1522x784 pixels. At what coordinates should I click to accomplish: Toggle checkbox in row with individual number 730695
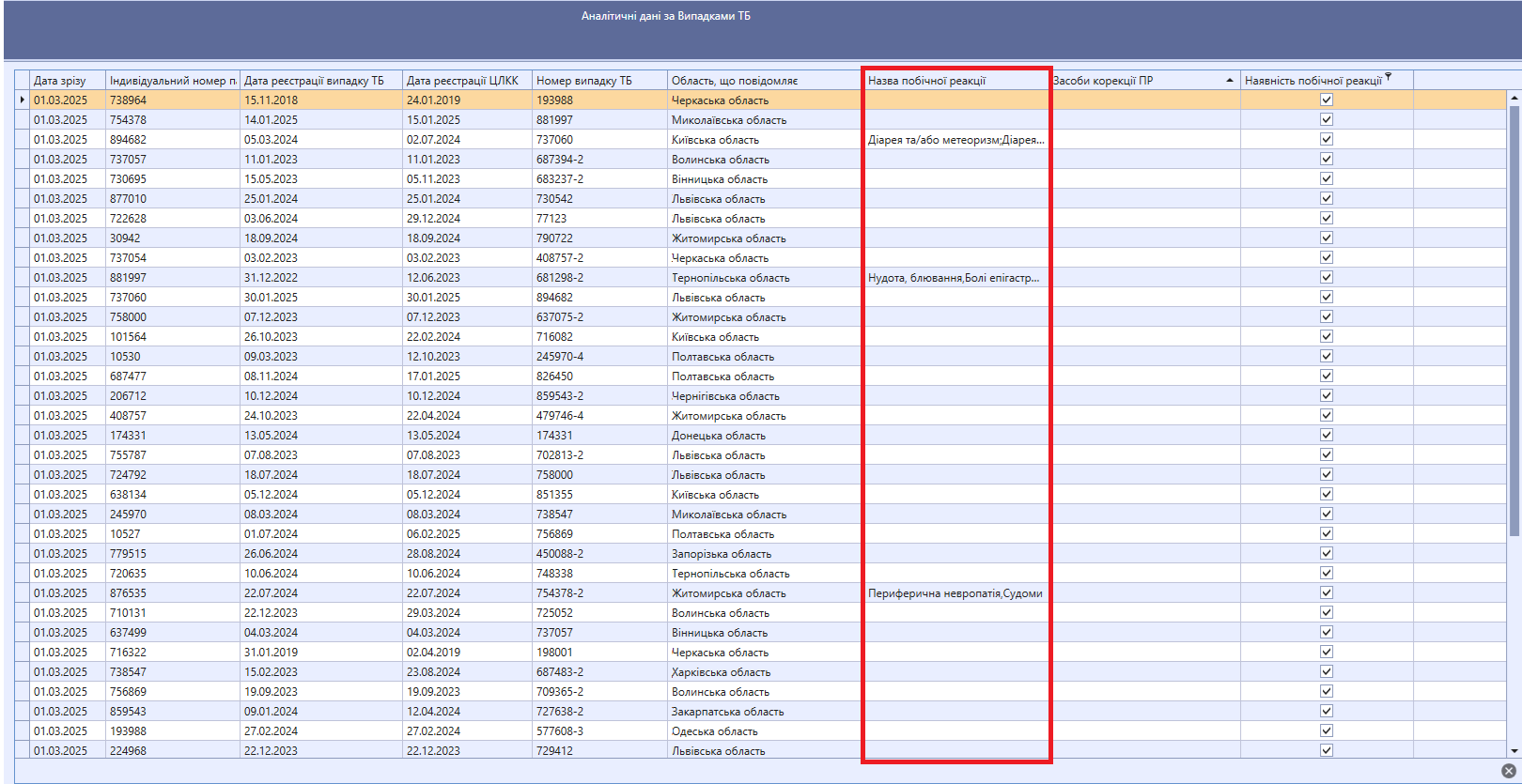(1327, 178)
